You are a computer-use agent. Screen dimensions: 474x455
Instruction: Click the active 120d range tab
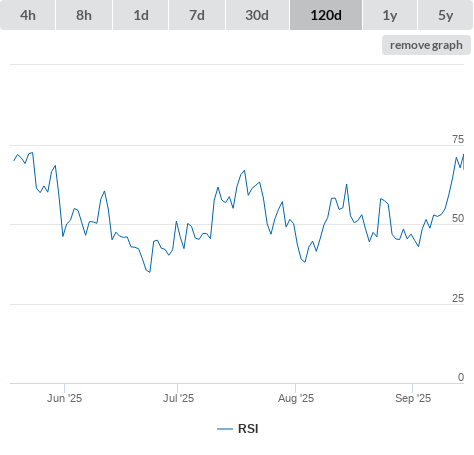click(x=326, y=15)
